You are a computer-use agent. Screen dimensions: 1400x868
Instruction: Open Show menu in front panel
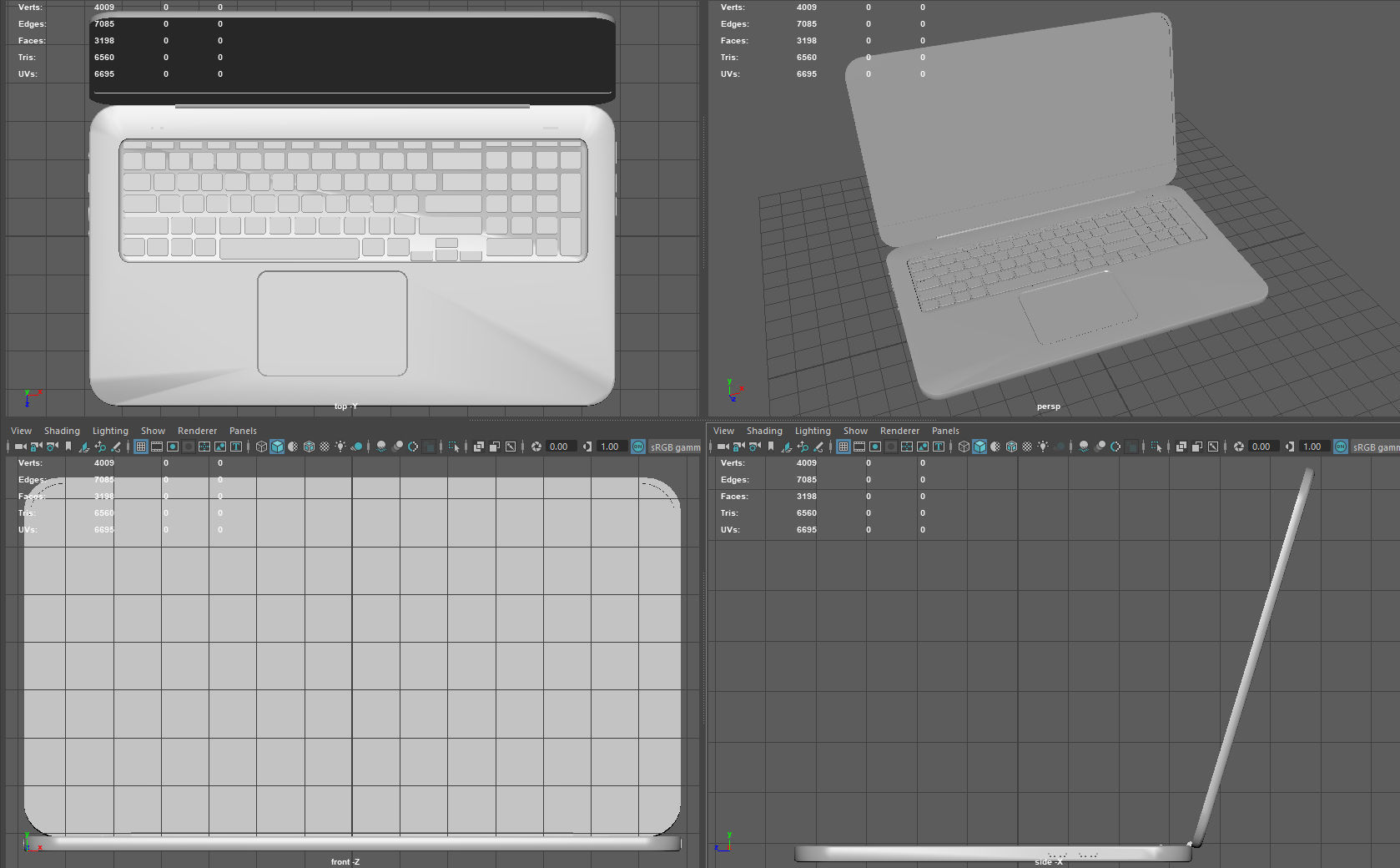coord(153,431)
